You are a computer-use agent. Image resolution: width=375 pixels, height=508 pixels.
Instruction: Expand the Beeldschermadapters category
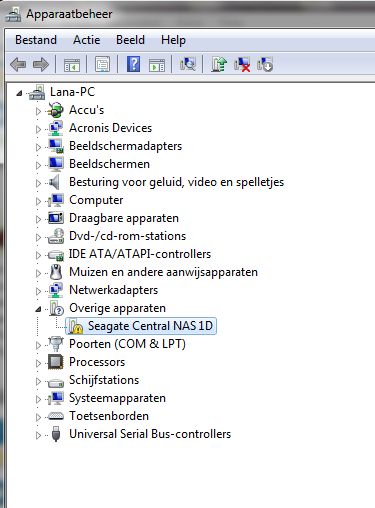point(38,147)
